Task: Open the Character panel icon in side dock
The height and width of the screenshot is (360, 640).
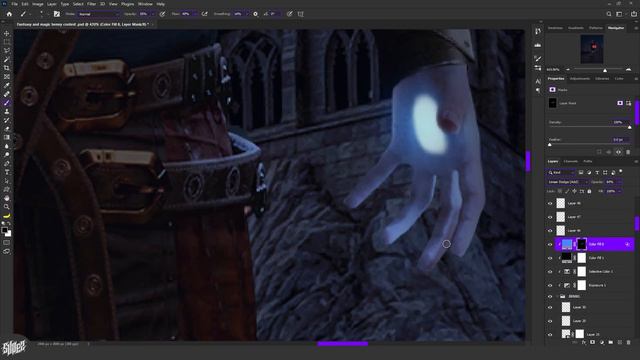Action: coord(538,81)
